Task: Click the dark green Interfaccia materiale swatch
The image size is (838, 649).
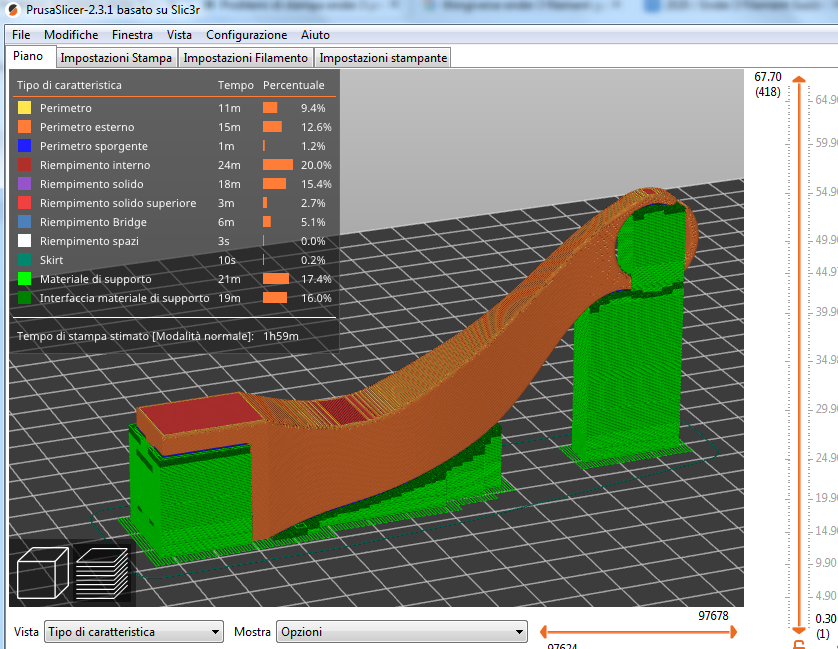Action: click(x=25, y=298)
